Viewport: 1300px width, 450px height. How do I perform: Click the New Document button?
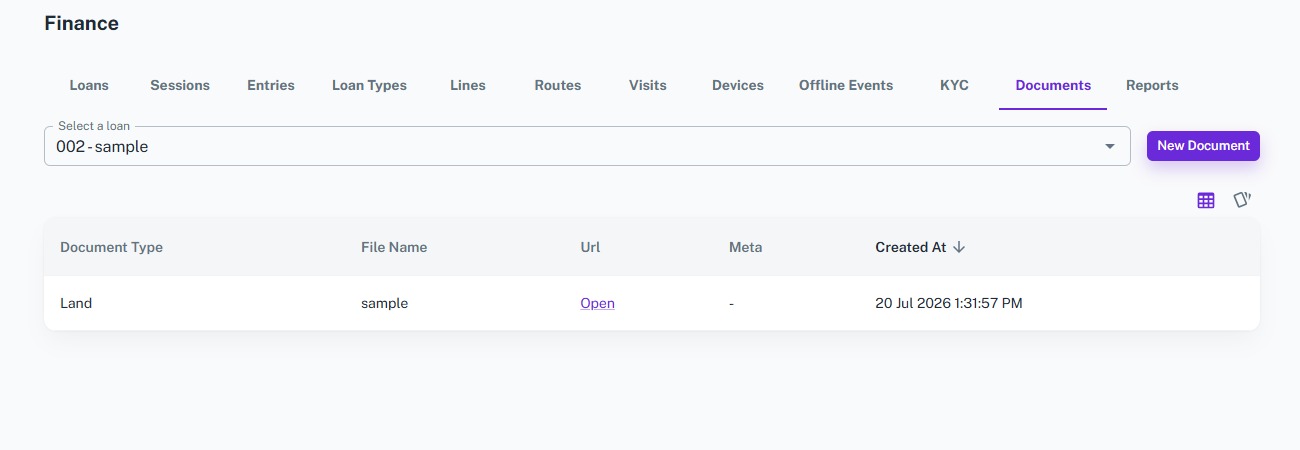point(1203,146)
